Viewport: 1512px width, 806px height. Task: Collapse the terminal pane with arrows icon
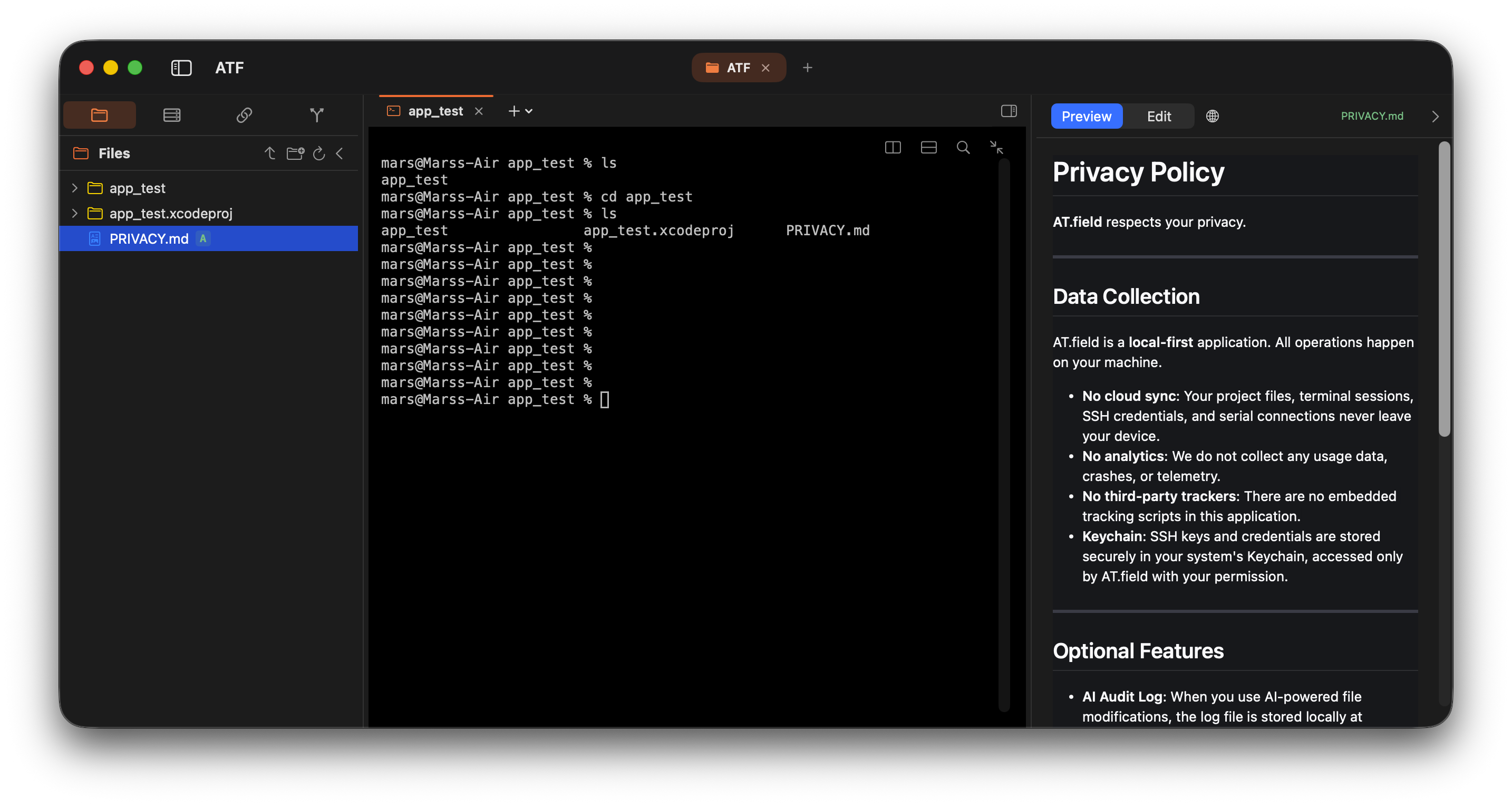coord(996,148)
